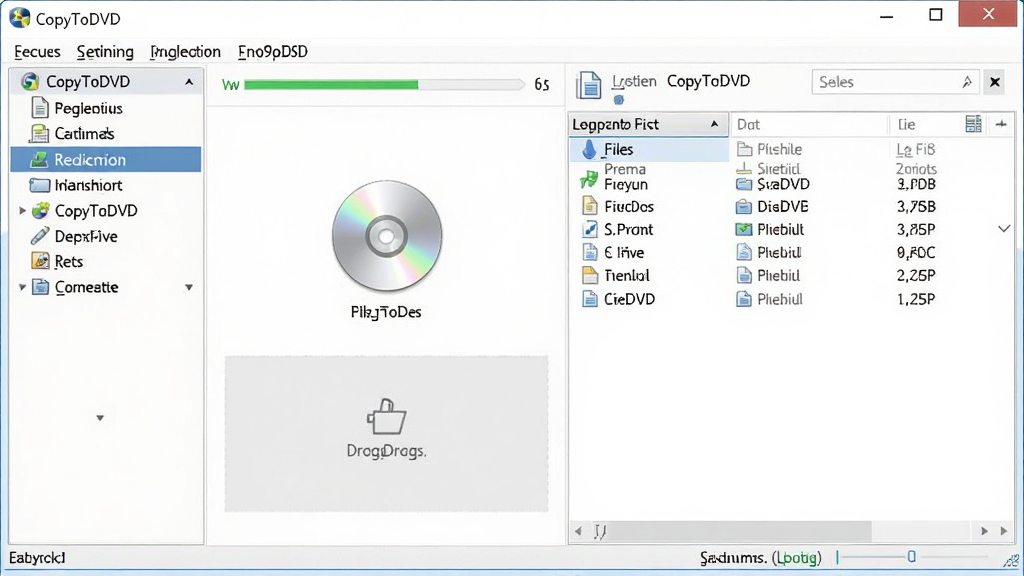Click the zoom slider handle in status bar
The height and width of the screenshot is (576, 1024).
tap(912, 556)
